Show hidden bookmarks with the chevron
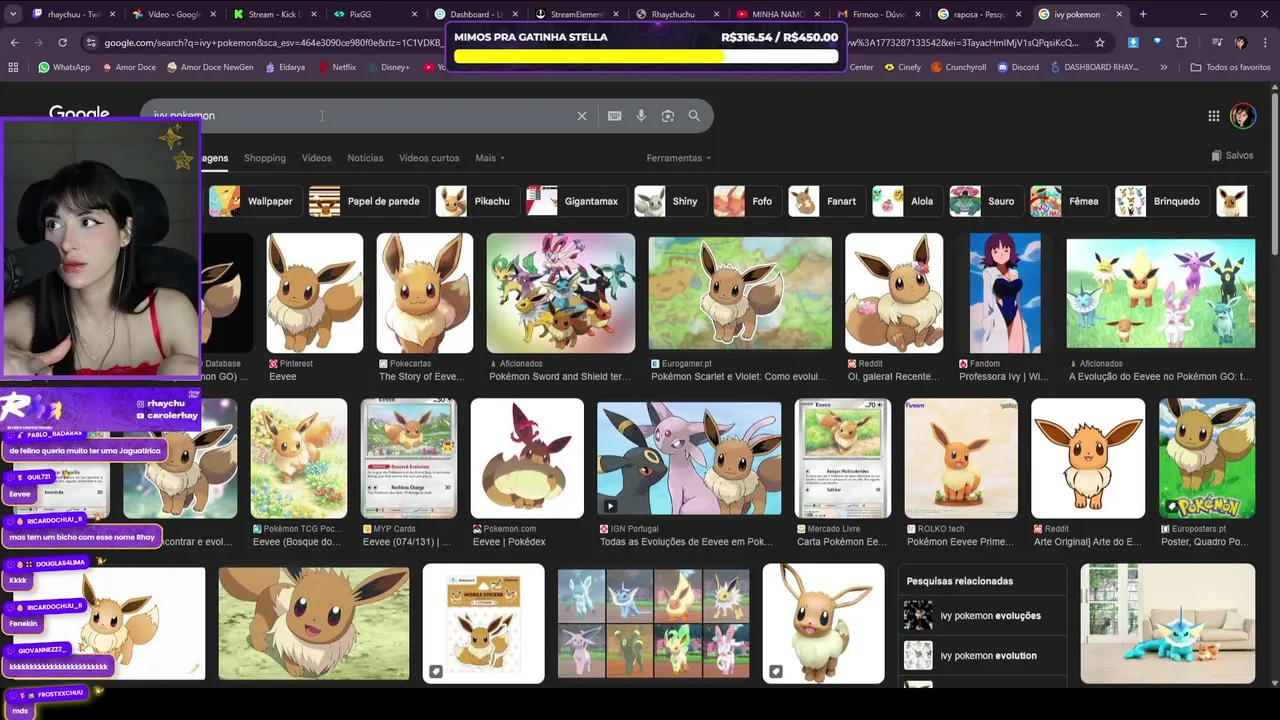The width and height of the screenshot is (1280, 720). tap(1163, 67)
